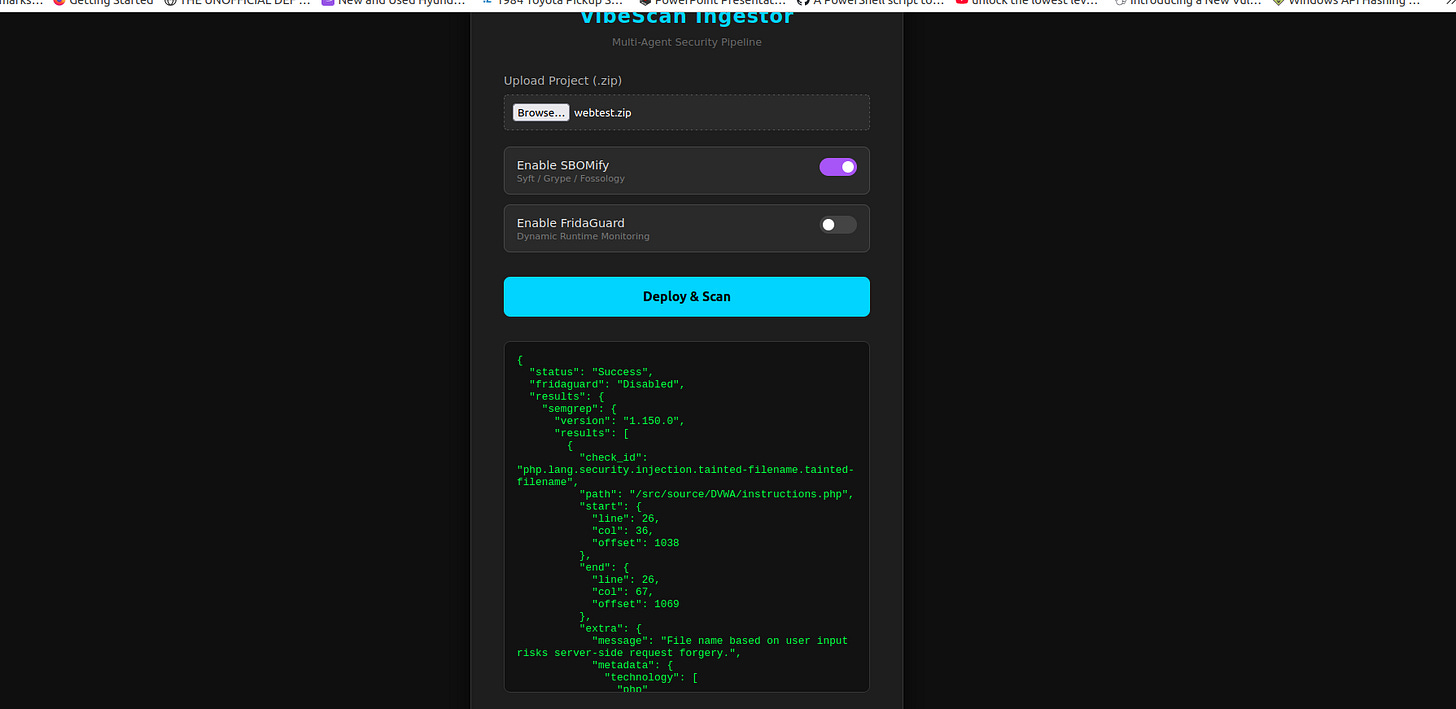Click the dashed file upload drop area
The height and width of the screenshot is (709, 1456).
tap(686, 112)
